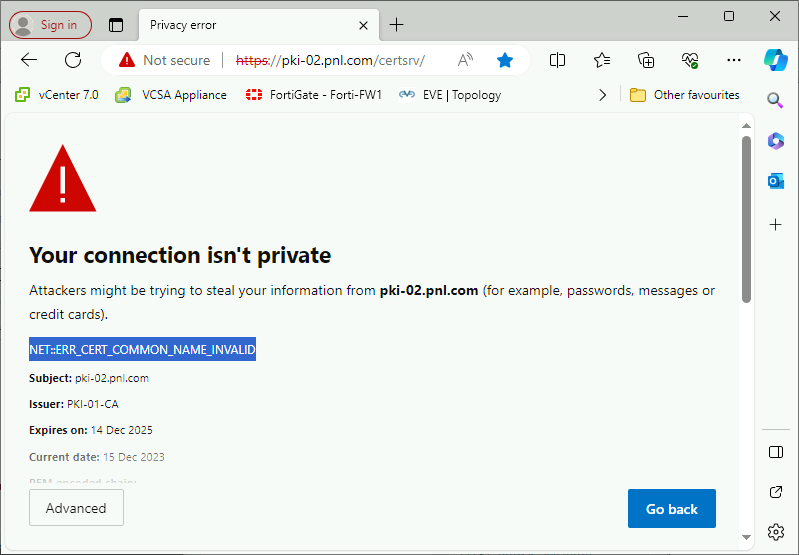
Task: Click the Not secure site indicator
Action: click(164, 60)
